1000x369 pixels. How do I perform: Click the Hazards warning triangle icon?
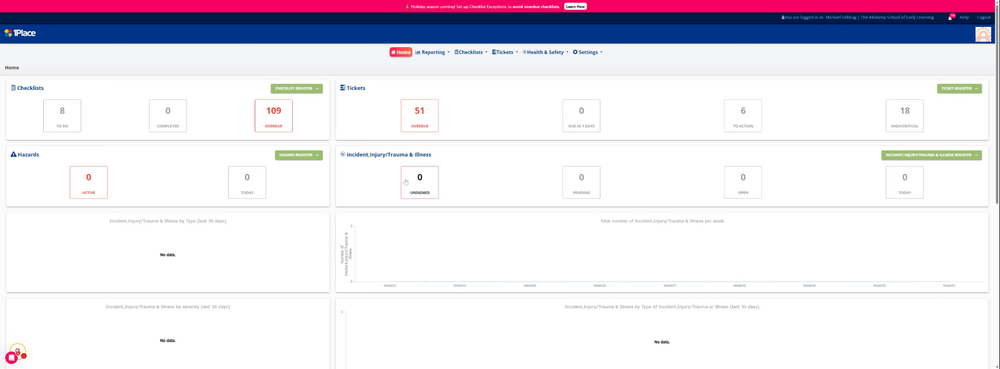coord(14,155)
